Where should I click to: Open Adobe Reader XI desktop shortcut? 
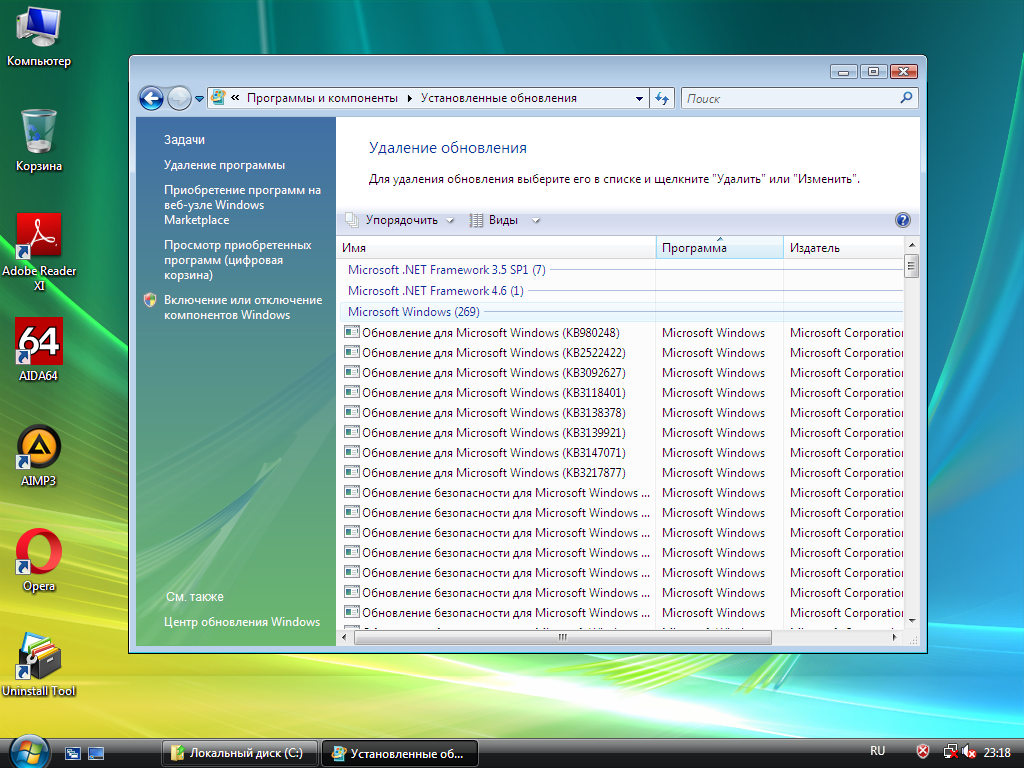coord(39,236)
